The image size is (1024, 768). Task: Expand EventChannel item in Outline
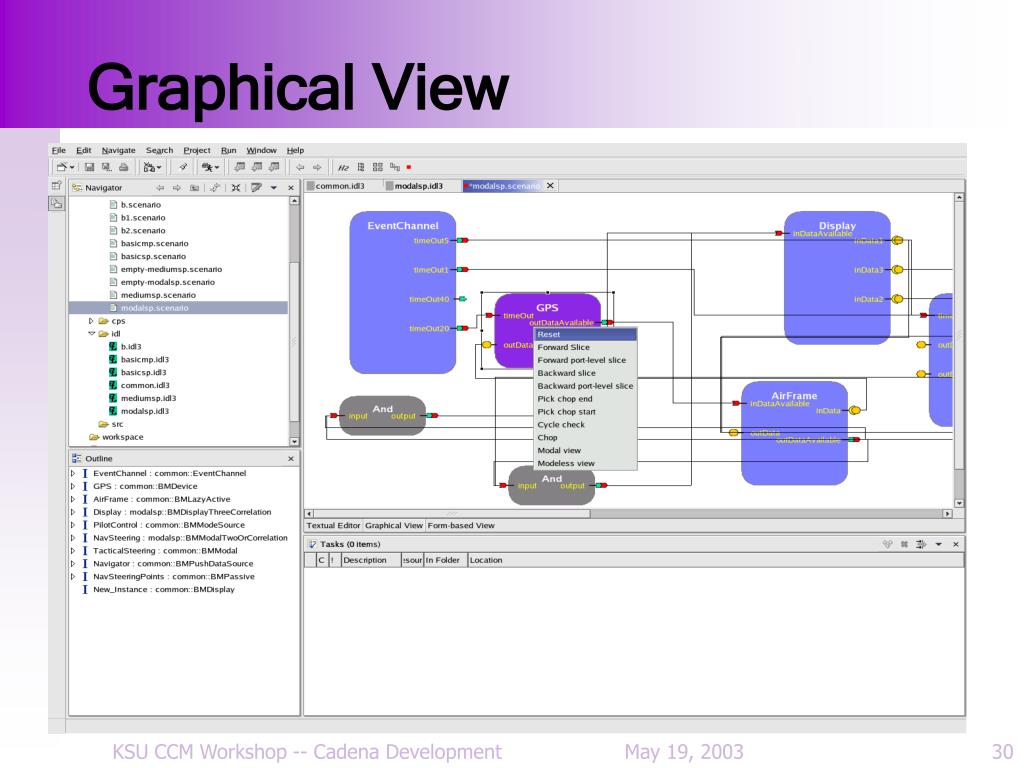click(x=73, y=473)
